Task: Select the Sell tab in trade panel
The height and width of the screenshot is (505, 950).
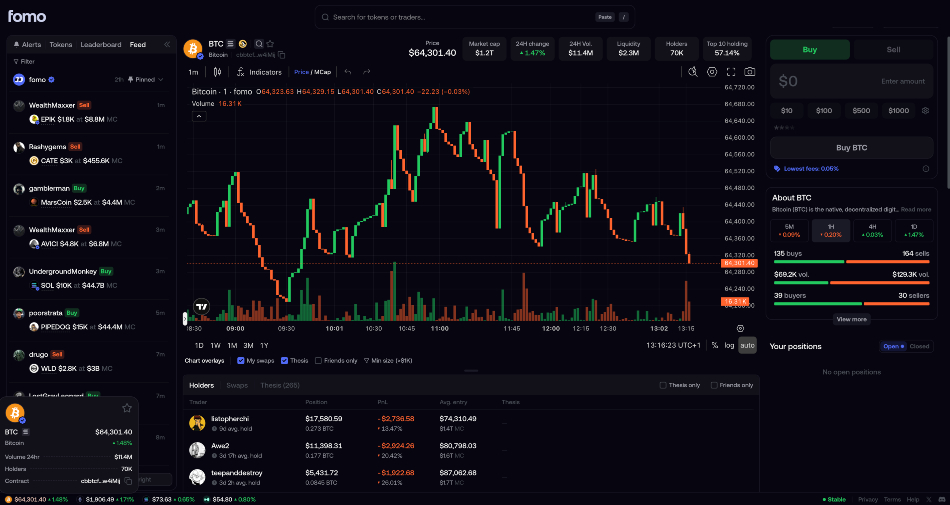Action: (x=893, y=50)
